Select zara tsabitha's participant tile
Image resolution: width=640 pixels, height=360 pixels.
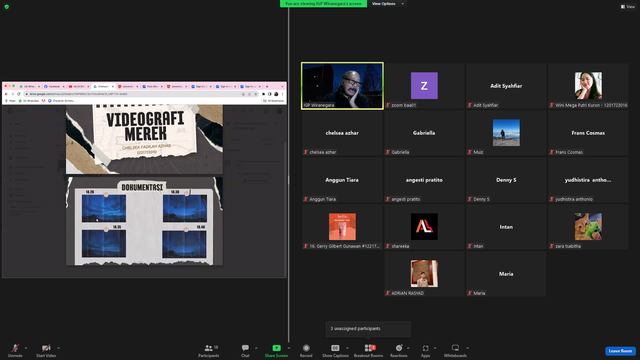(588, 227)
